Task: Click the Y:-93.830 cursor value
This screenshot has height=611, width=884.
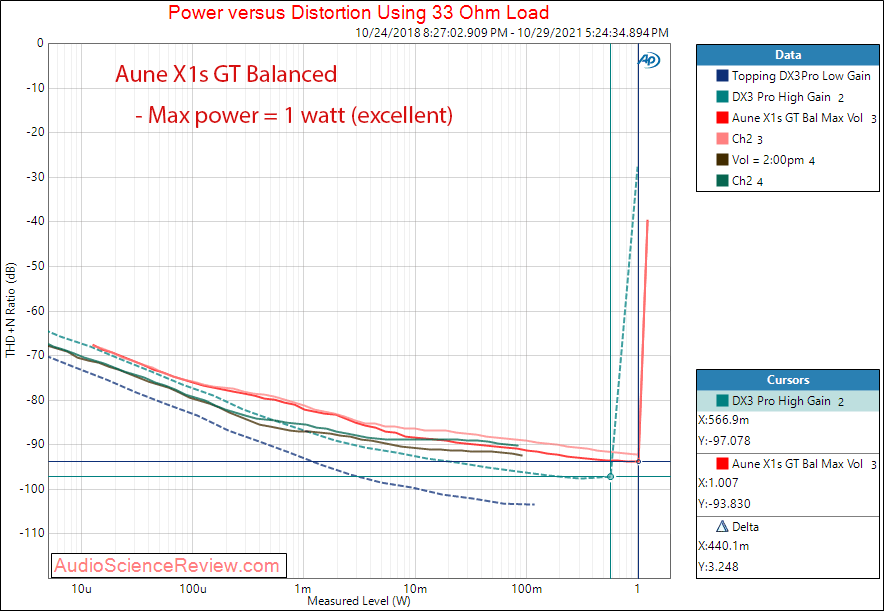Action: [724, 503]
